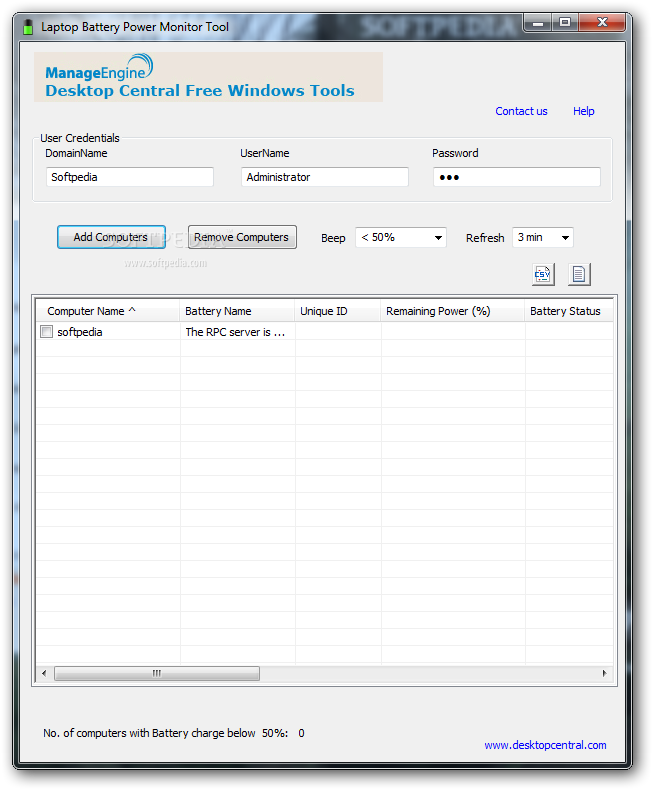Sort by the Battery Name column
This screenshot has width=653, height=790.
coord(237,311)
